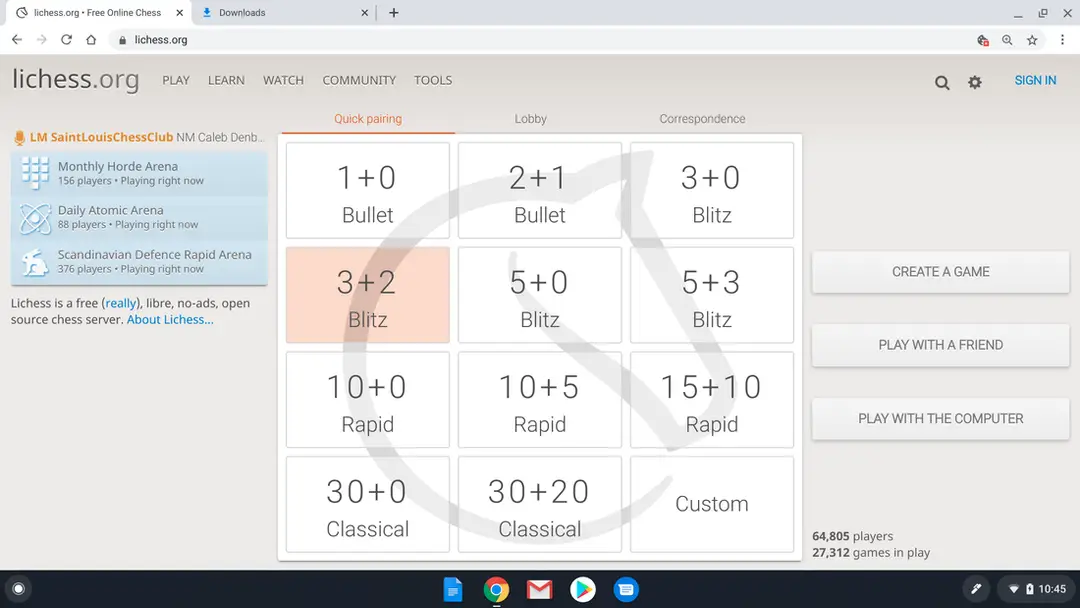
Task: Click the Scandinavian Defence rabbit icon
Action: point(34,262)
